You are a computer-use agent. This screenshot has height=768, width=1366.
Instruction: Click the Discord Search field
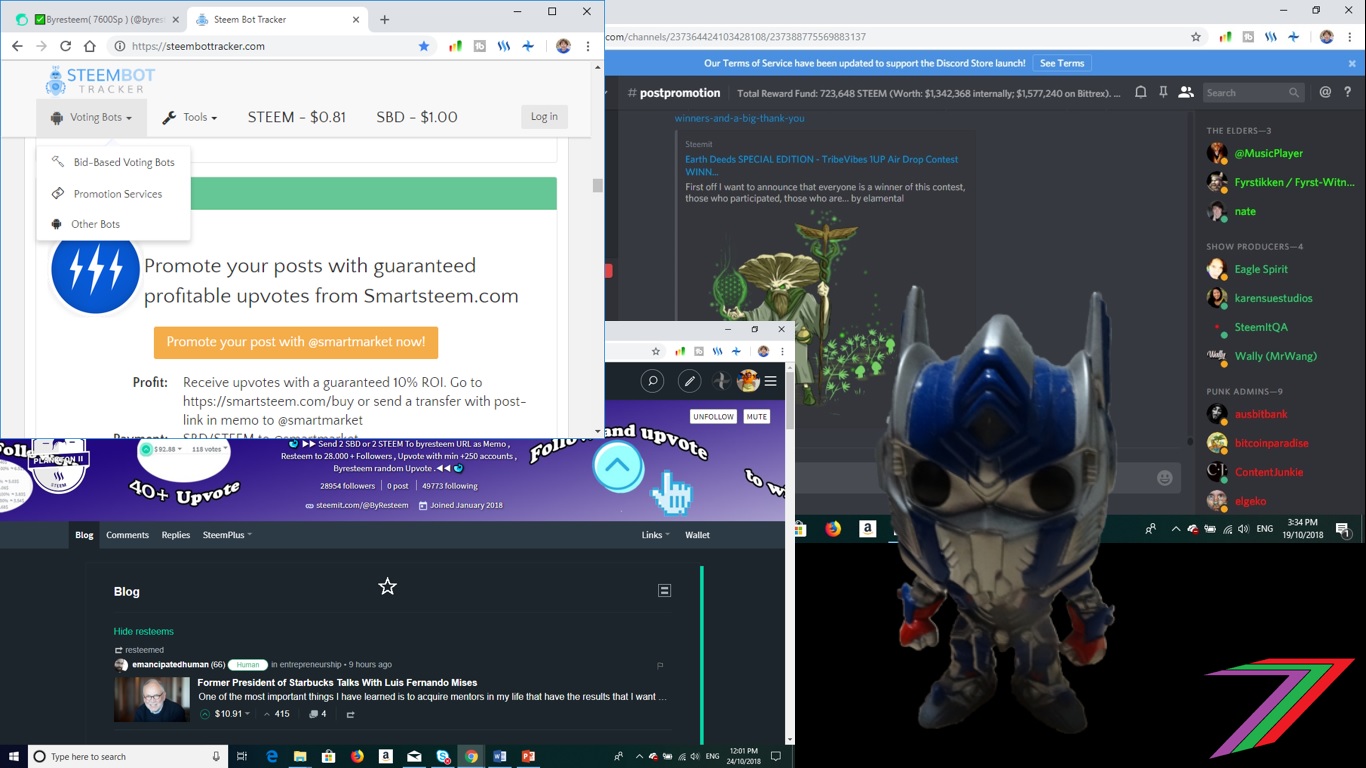tap(1254, 92)
